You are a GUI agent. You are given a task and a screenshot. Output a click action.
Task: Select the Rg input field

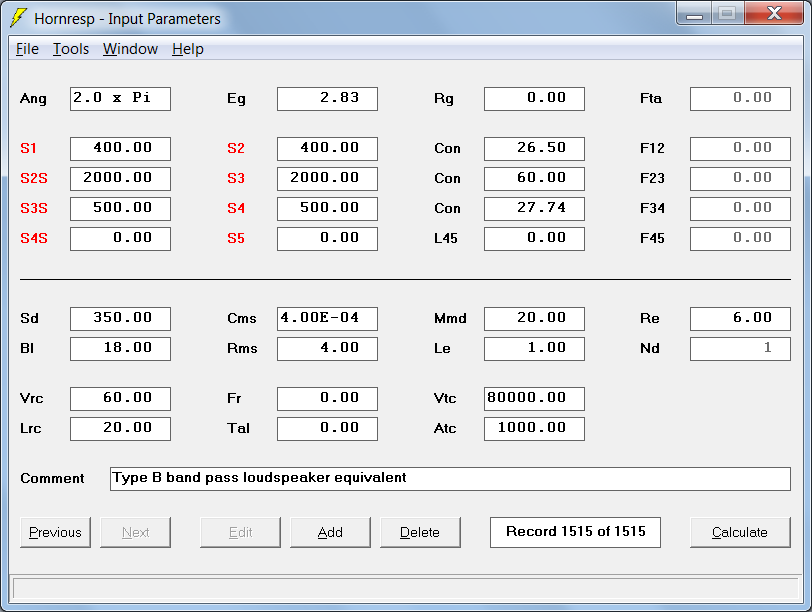click(x=534, y=99)
